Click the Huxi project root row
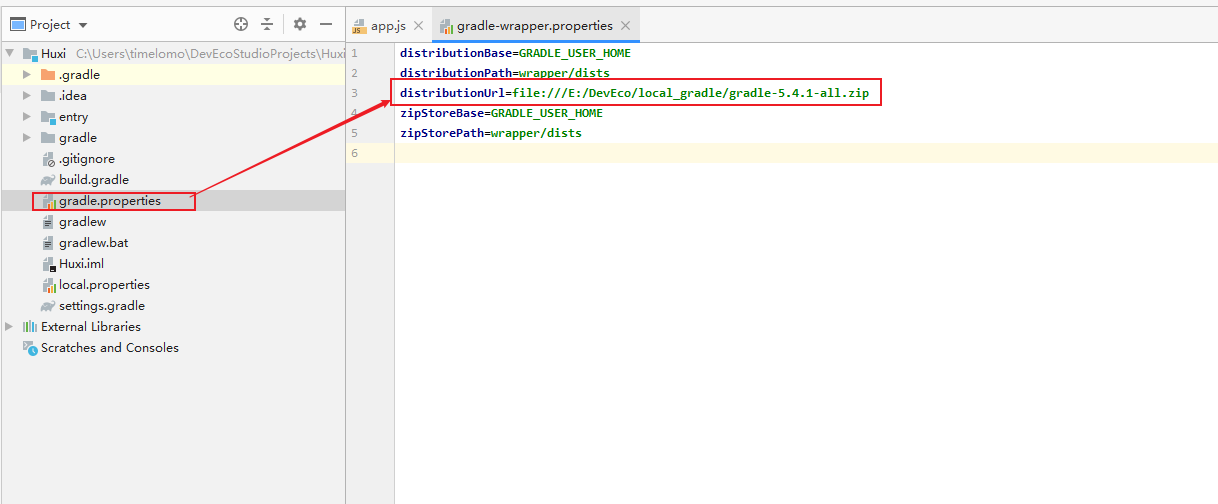1218x504 pixels. tap(172, 53)
